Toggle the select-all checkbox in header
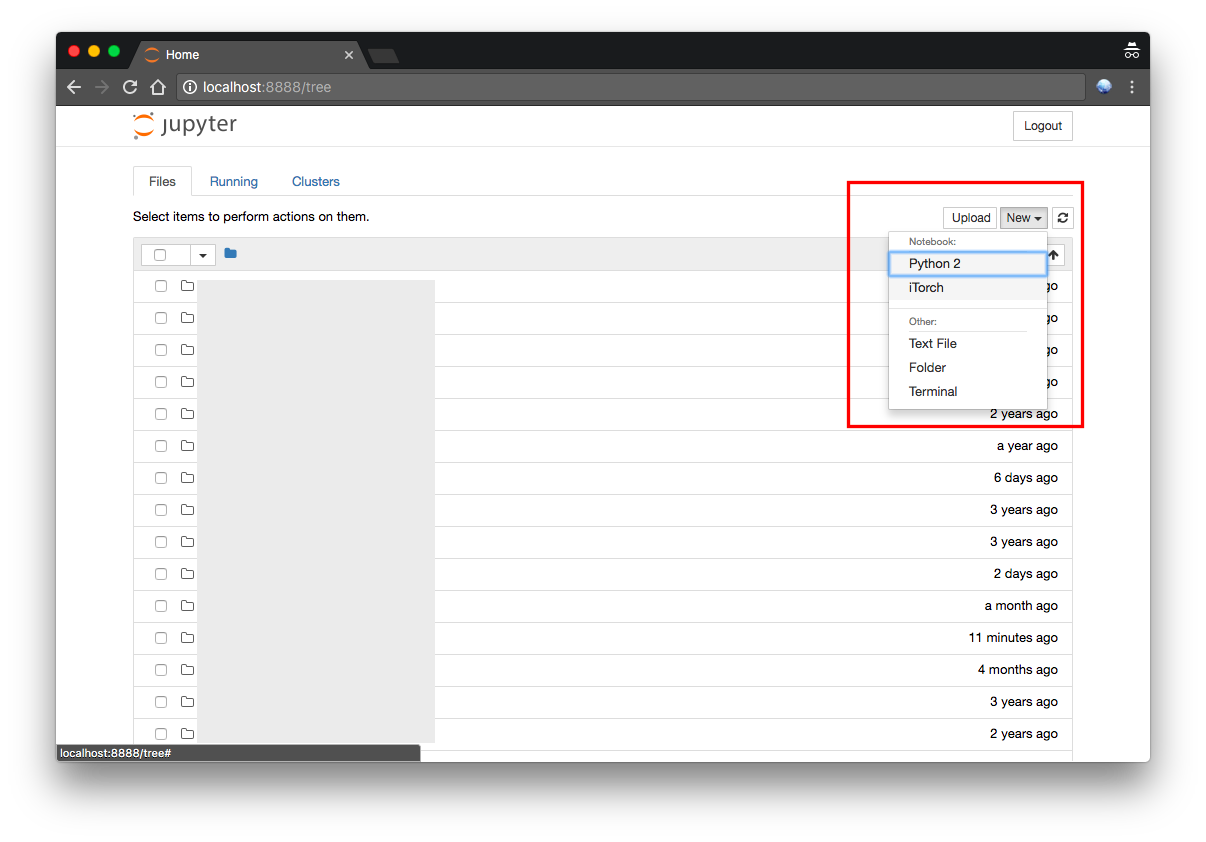Viewport: 1206px width, 842px height. coord(160,255)
